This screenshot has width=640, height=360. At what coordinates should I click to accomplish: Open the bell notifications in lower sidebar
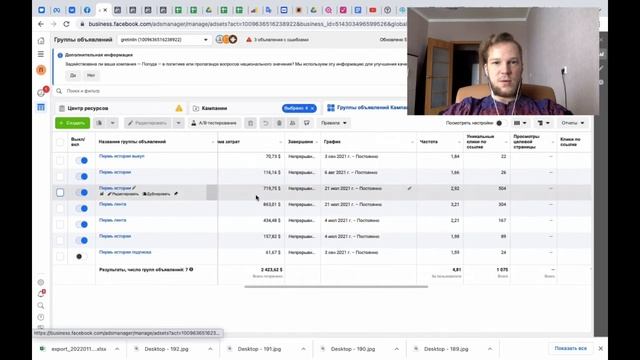coord(41,294)
